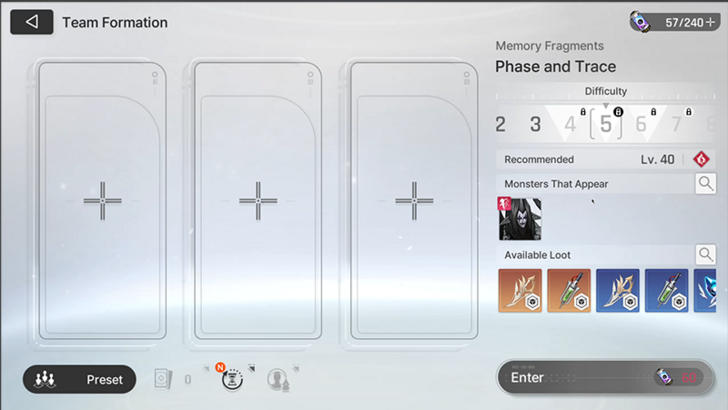Choose locked difficulty level 7
The image size is (728, 410).
pos(677,124)
